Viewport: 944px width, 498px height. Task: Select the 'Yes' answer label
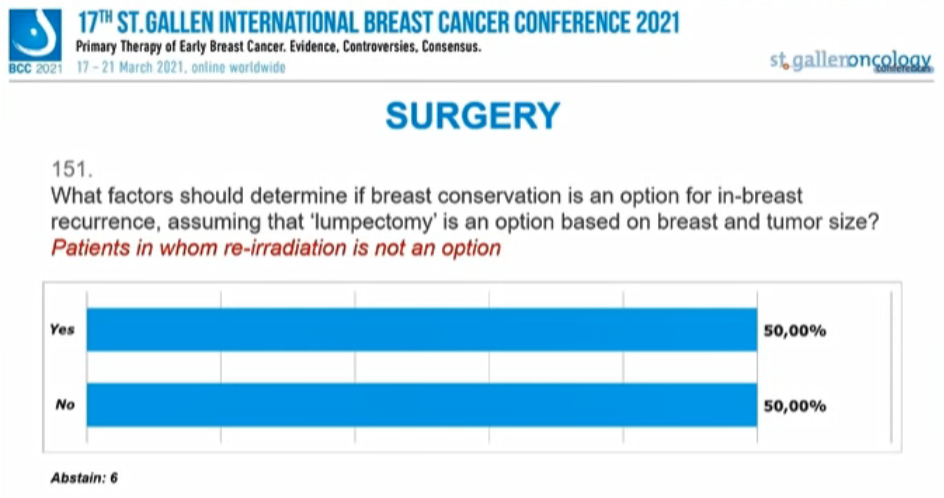[x=62, y=330]
